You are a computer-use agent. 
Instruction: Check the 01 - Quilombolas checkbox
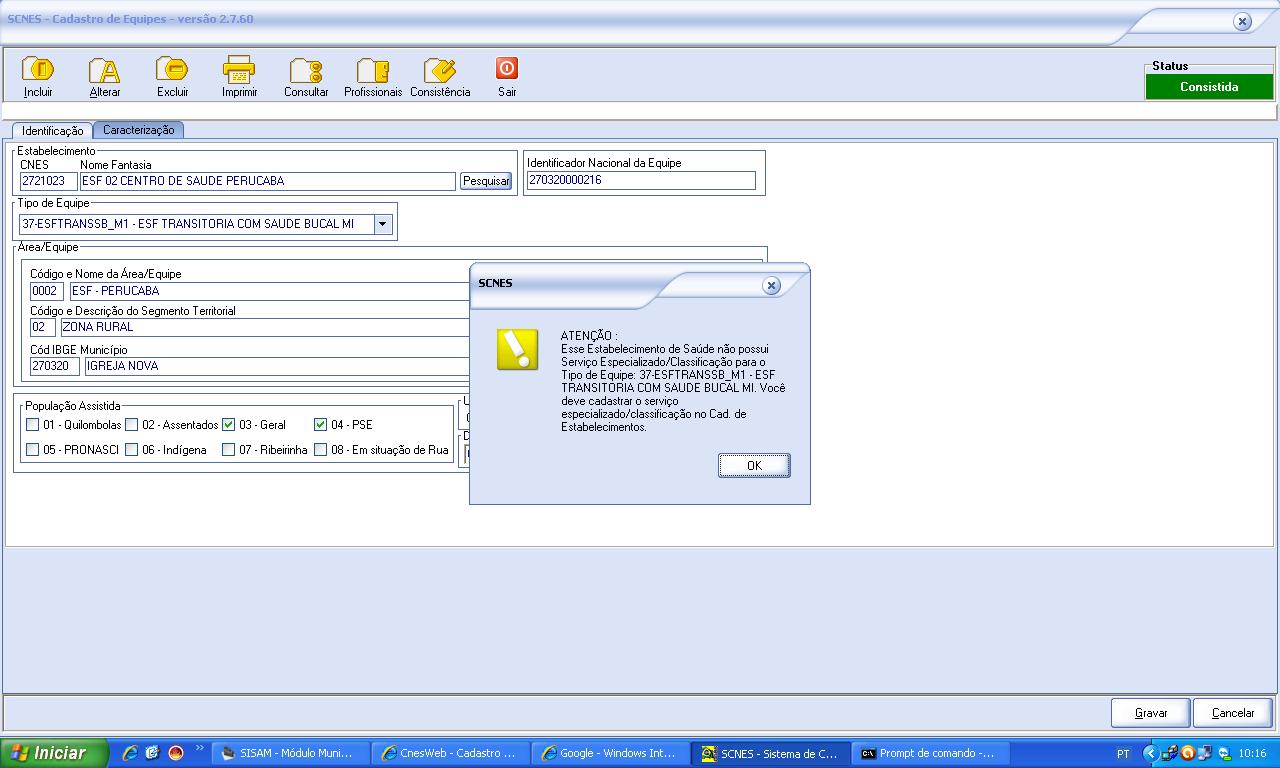click(x=33, y=425)
